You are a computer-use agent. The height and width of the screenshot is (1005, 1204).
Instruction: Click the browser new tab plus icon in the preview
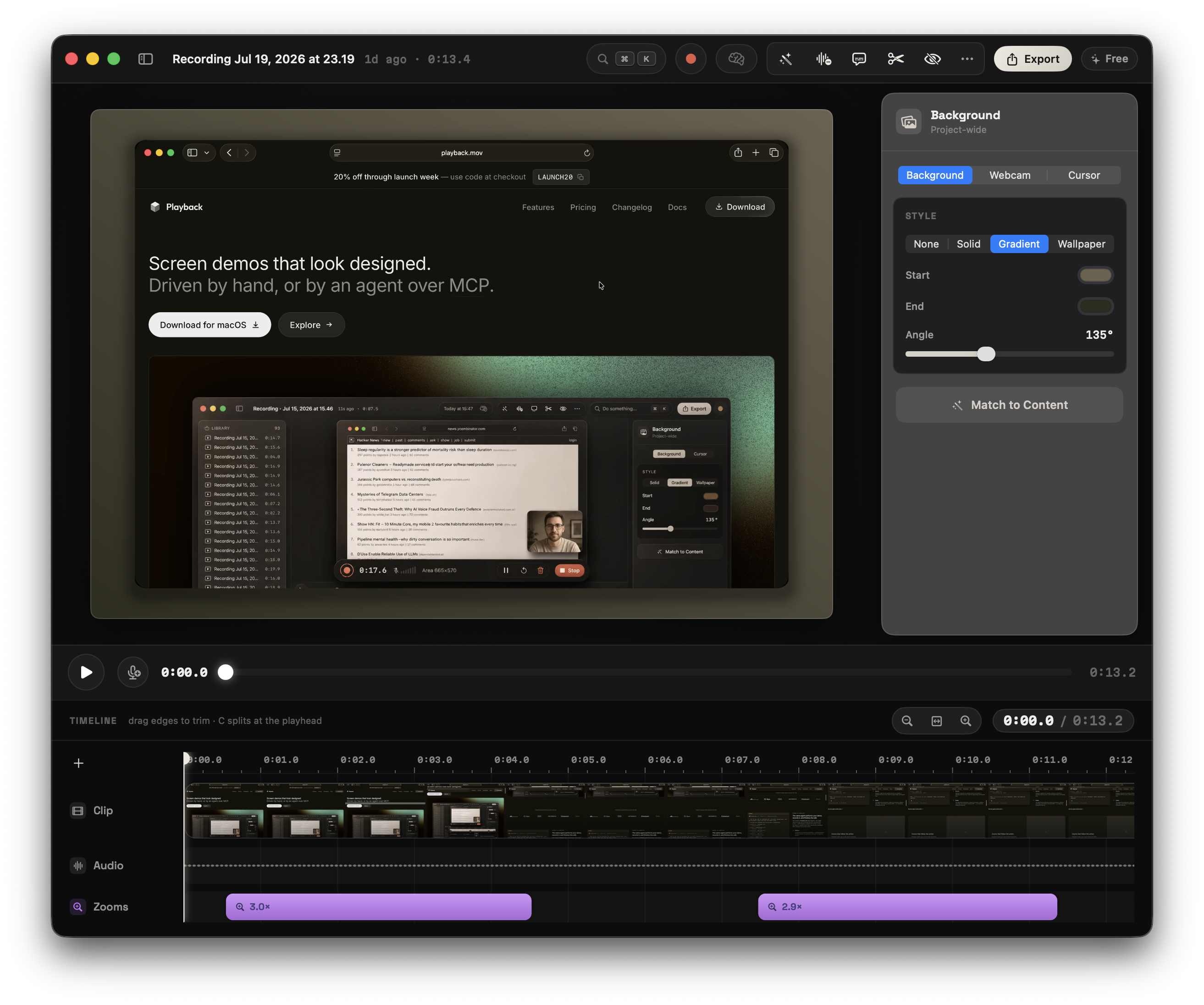(x=756, y=153)
